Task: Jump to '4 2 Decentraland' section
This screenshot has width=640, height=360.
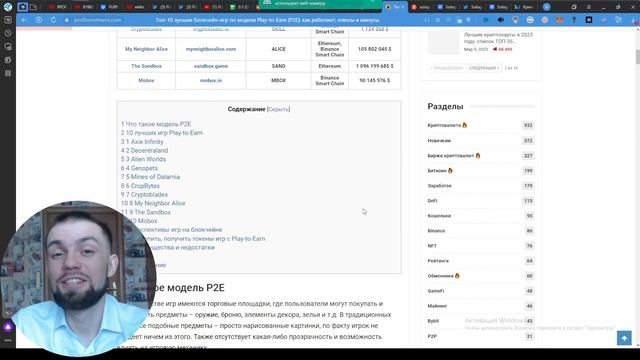Action: pyautogui.click(x=144, y=150)
